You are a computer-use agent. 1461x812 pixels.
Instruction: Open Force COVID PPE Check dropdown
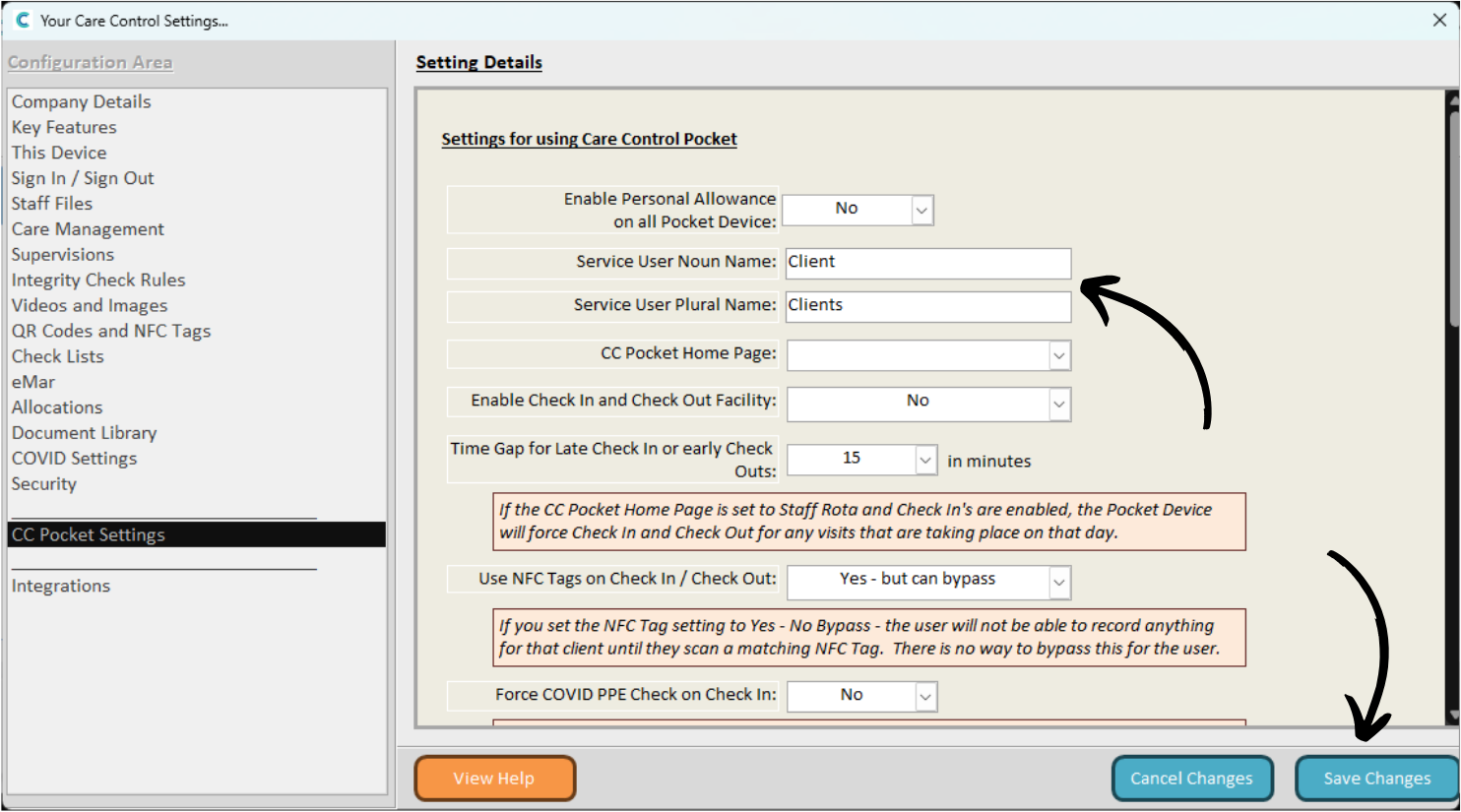point(925,697)
